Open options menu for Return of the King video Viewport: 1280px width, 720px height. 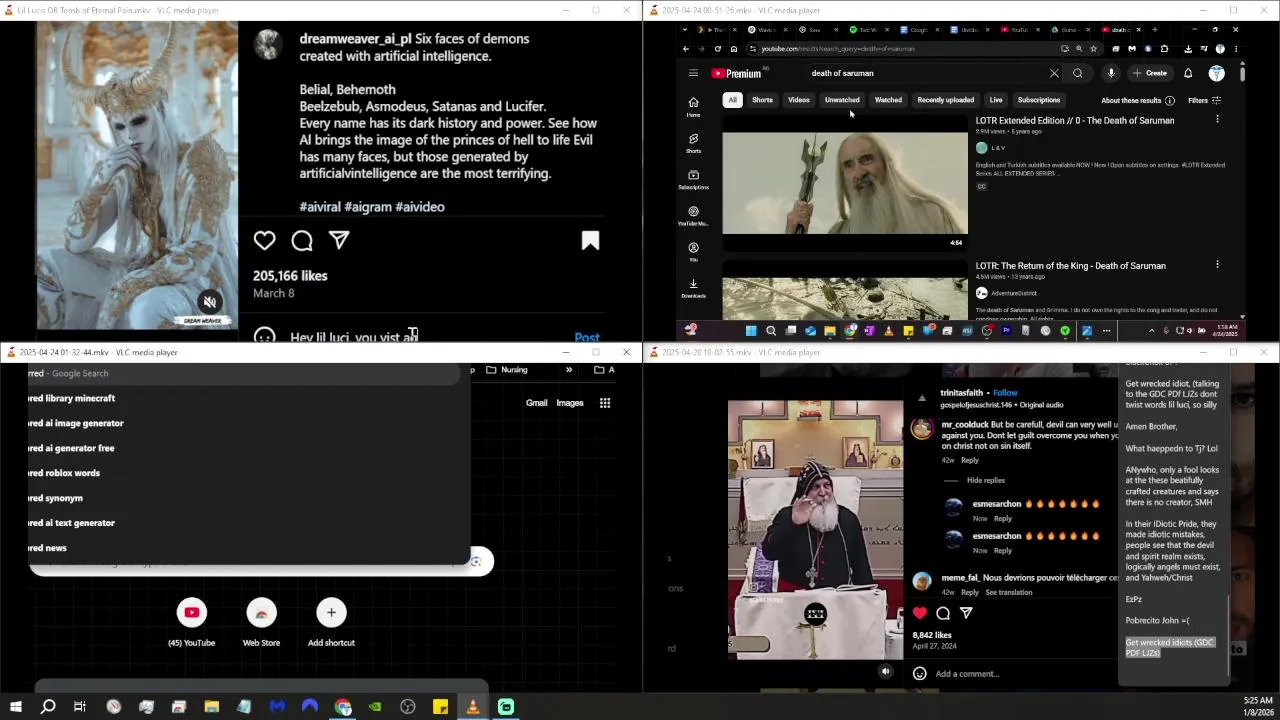1217,265
